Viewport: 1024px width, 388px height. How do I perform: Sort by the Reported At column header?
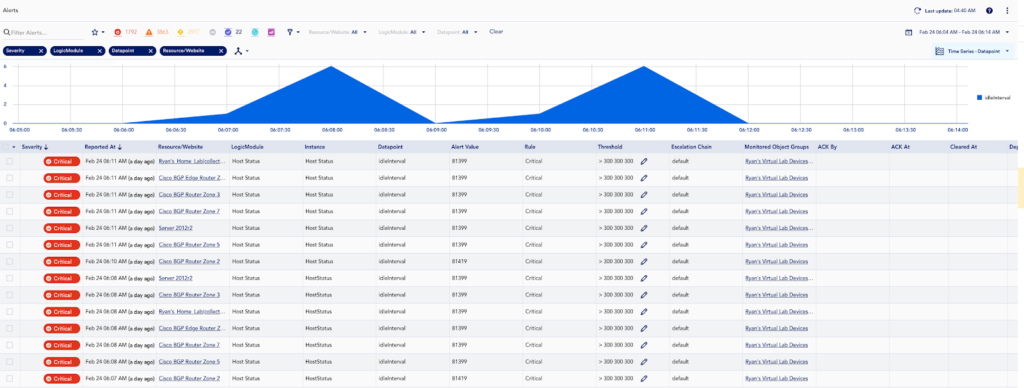click(102, 147)
